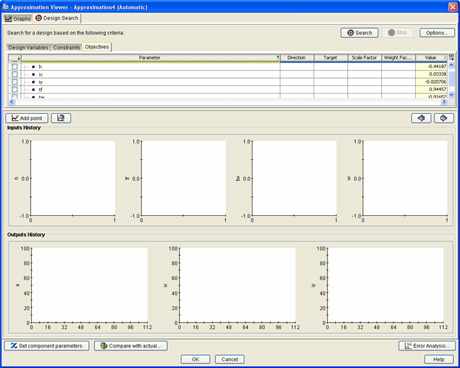
Task: Click horizontal scroll right arrow
Action: pos(444,102)
